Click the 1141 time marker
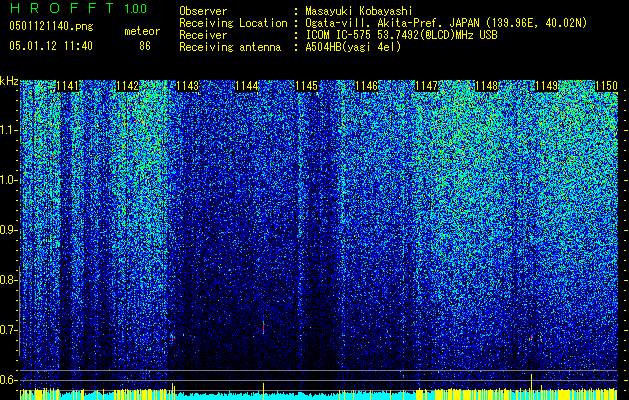629x400 pixels. pyautogui.click(x=67, y=86)
